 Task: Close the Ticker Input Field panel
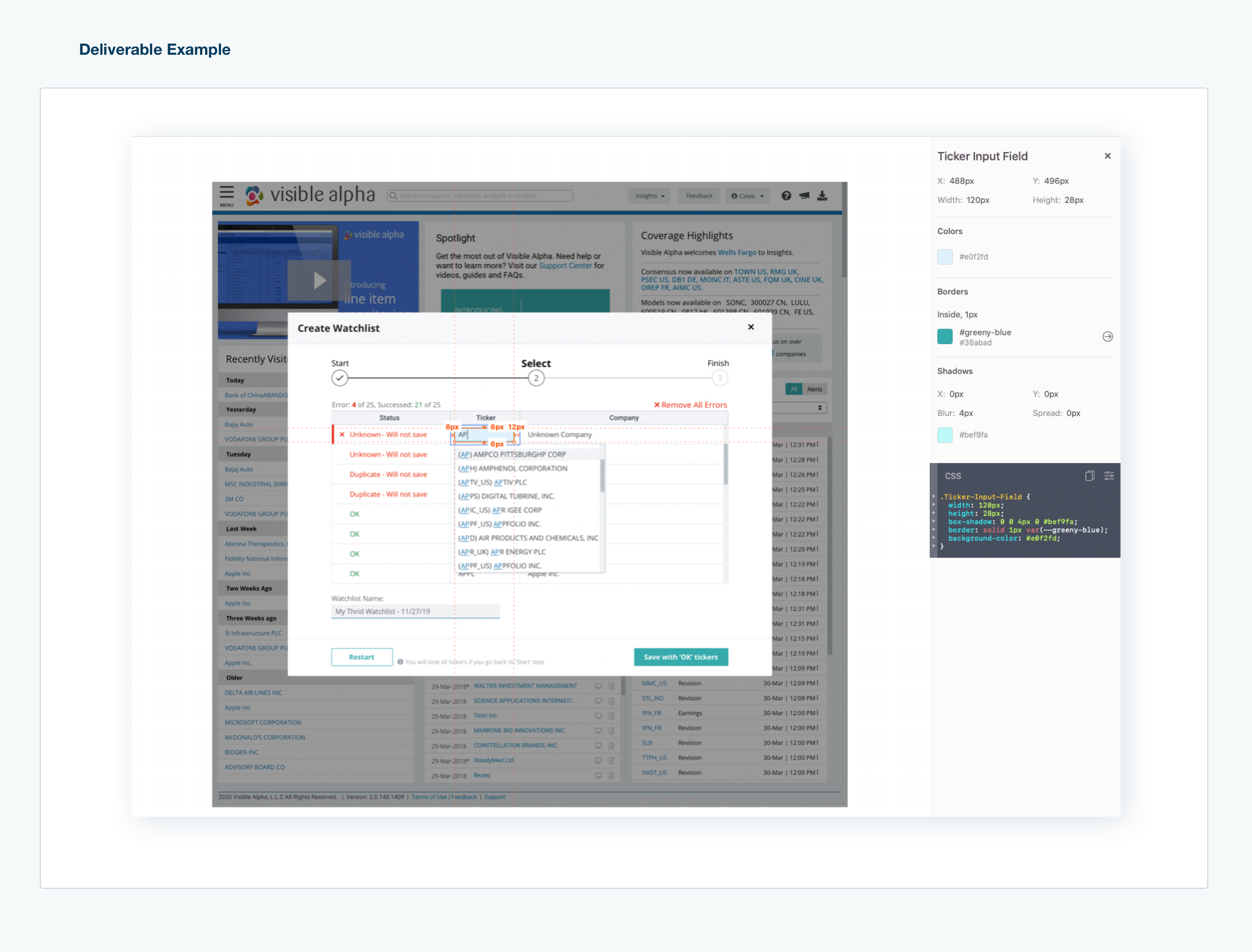tap(1108, 156)
